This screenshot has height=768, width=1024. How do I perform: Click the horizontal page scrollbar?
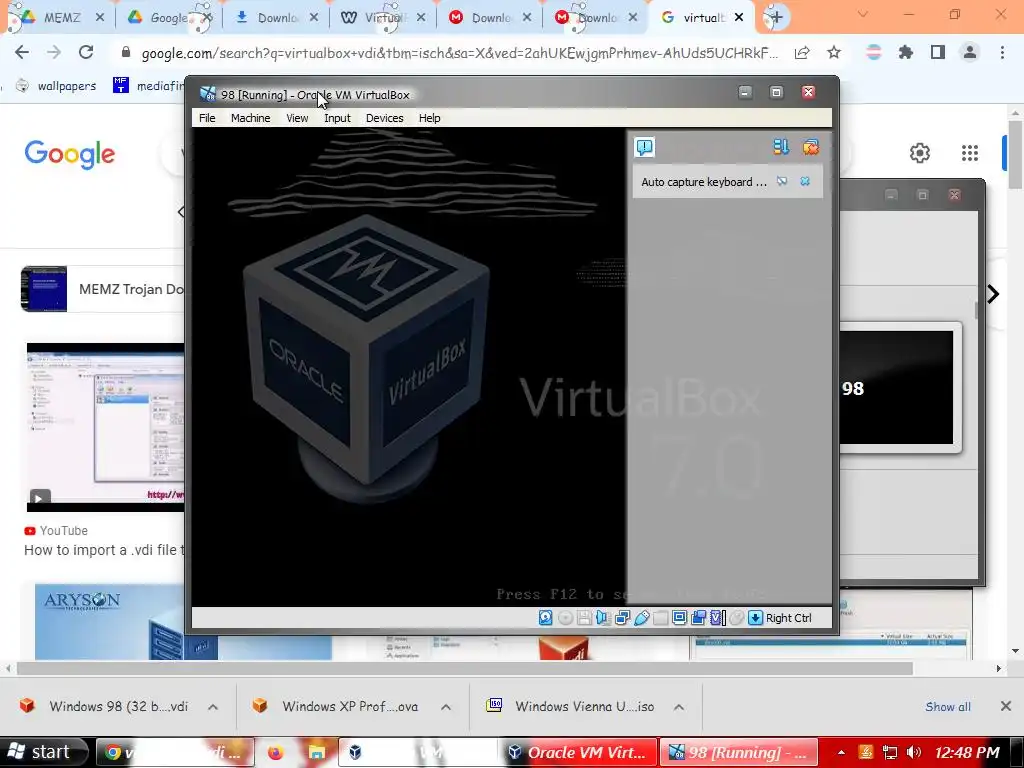[464, 668]
